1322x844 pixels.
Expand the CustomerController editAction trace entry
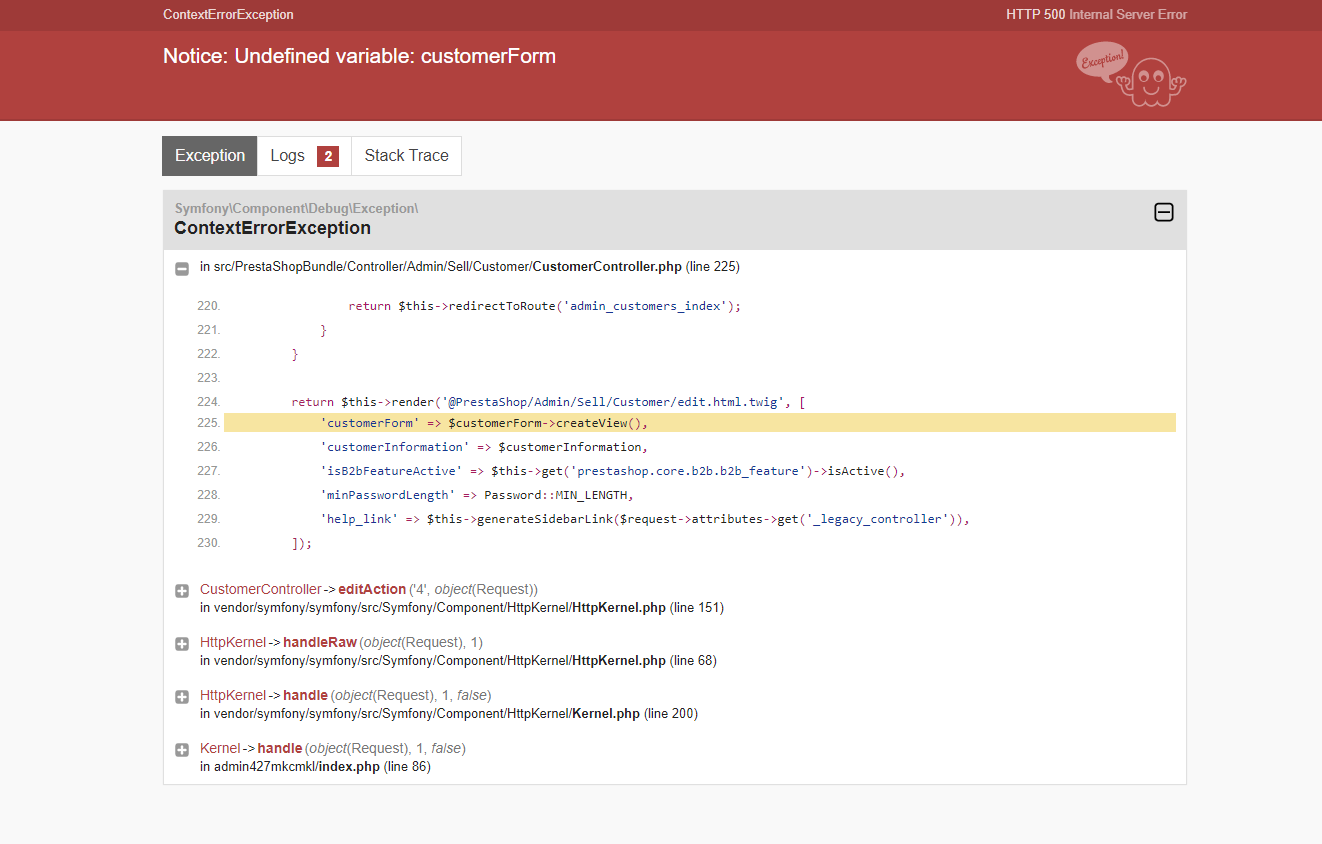(x=182, y=591)
